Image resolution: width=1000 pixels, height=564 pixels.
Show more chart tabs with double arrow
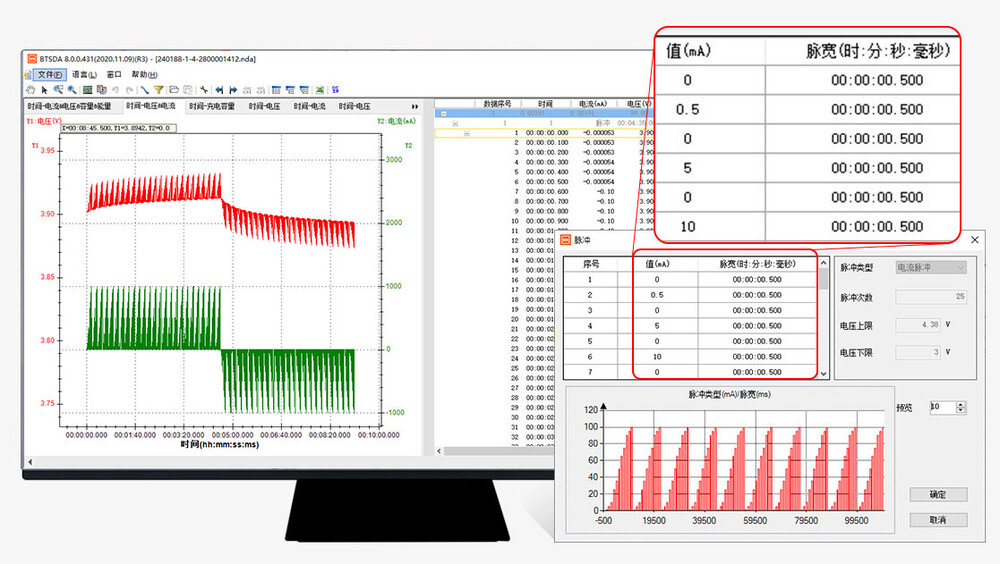[415, 106]
